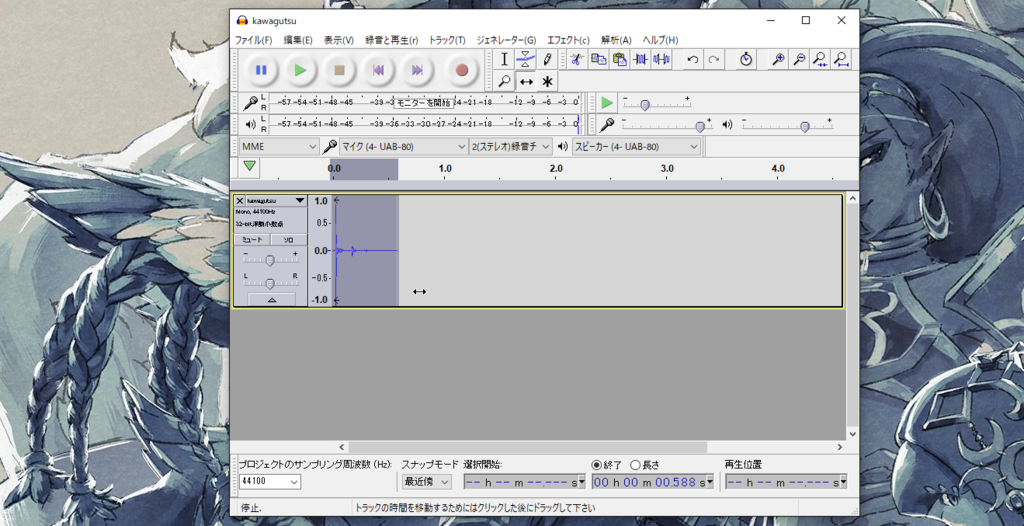Viewport: 1024px width, 526px height.
Task: Click the Redo arrow icon
Action: [x=714, y=59]
